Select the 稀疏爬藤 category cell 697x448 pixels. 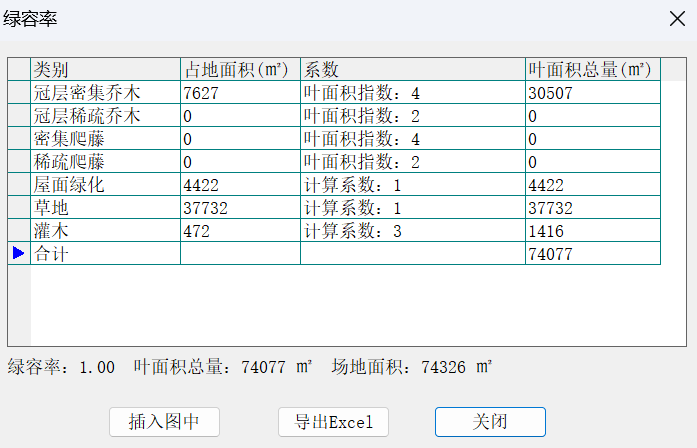(x=105, y=162)
